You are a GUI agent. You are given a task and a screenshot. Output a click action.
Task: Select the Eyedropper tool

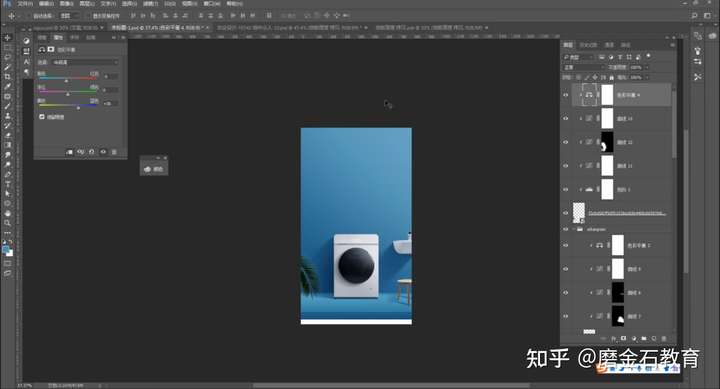point(8,86)
